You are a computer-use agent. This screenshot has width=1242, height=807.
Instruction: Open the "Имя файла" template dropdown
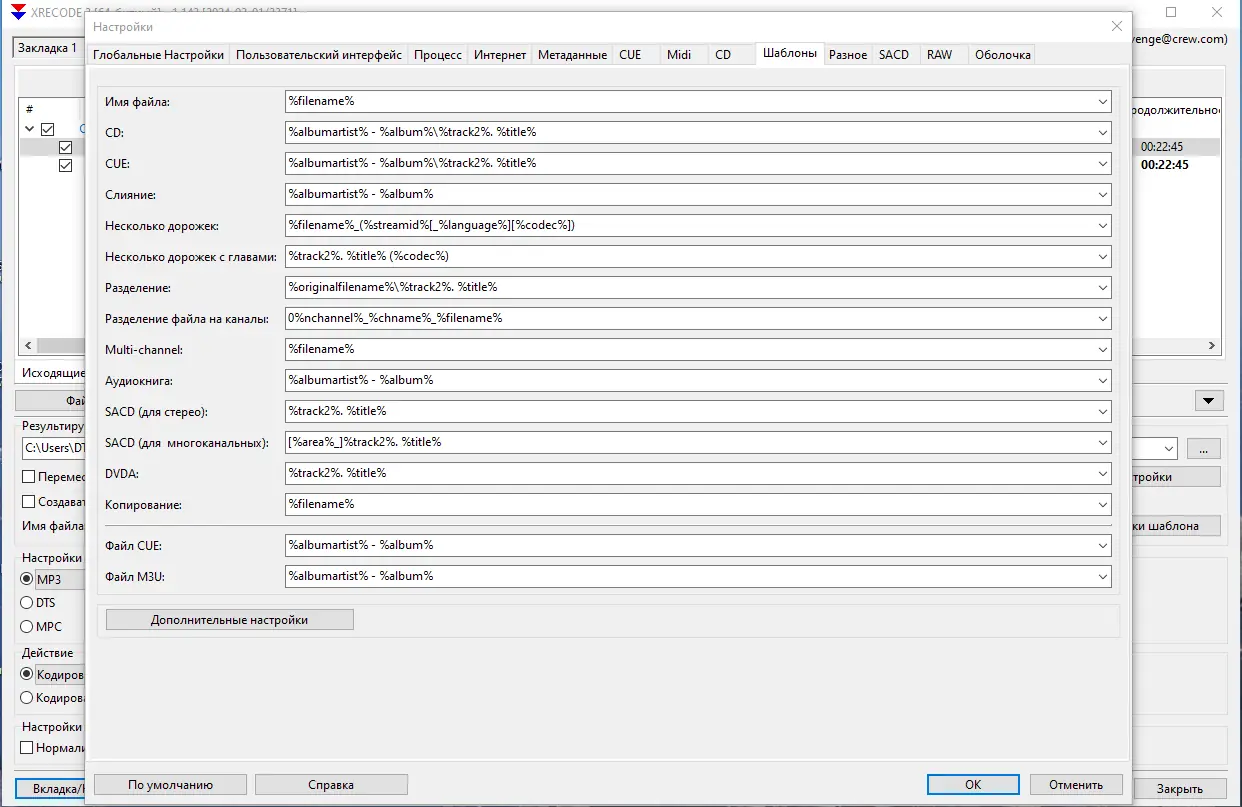tap(1102, 101)
